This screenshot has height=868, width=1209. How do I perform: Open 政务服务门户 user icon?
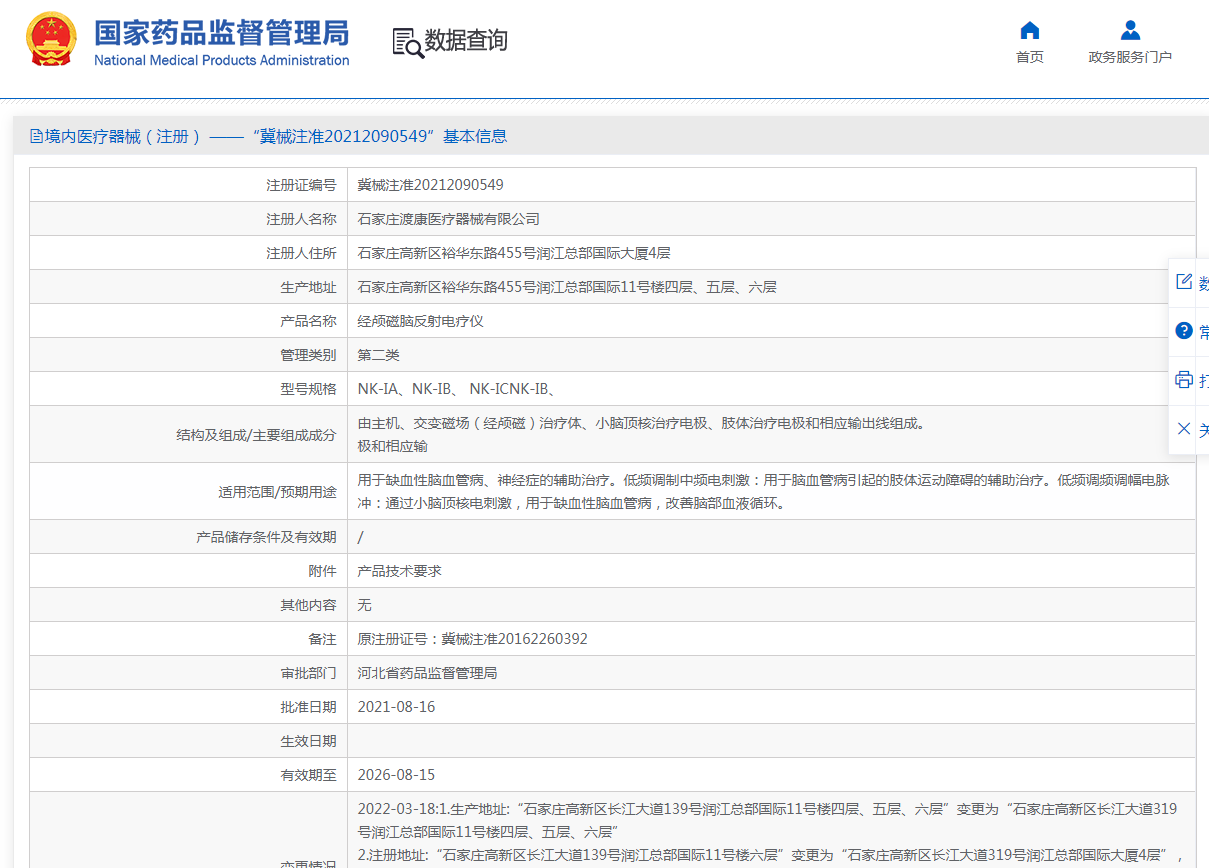coord(1130,30)
